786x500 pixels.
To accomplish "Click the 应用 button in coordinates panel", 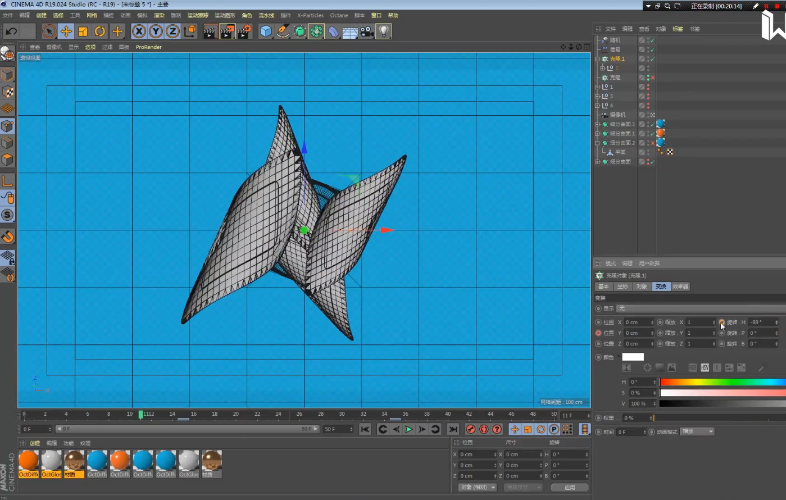I will pos(569,487).
